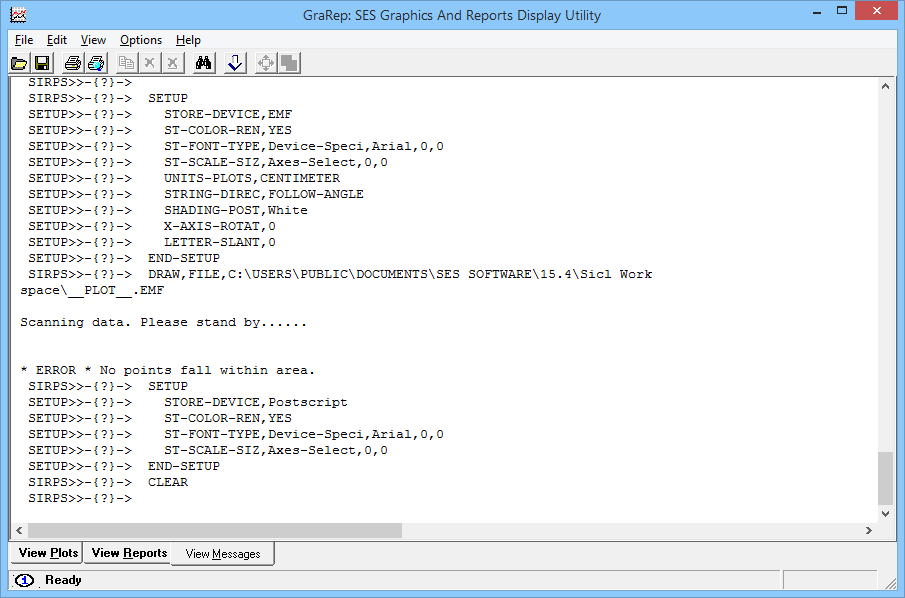Click the horizontal scrollbar thumb
Screen dimensions: 905x598
click(x=215, y=530)
